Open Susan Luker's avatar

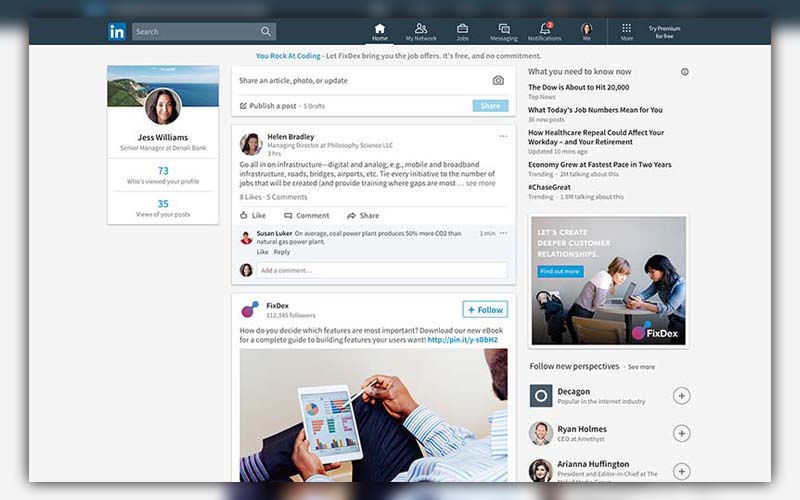(246, 238)
